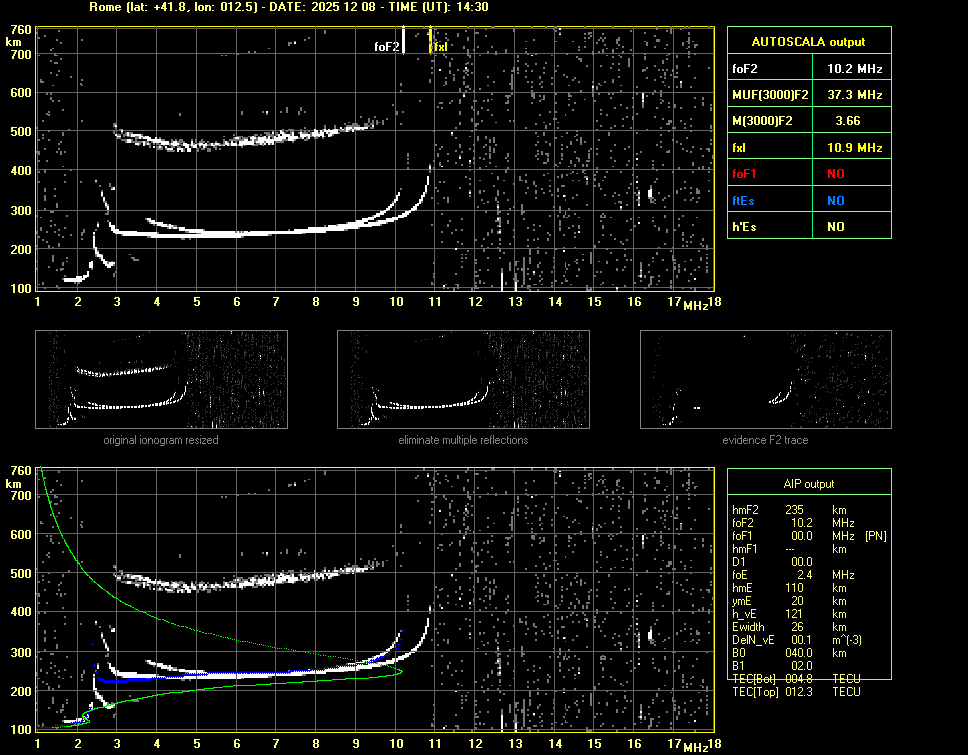
Task: Click the M(3000)F2 value 3.66
Action: (848, 121)
